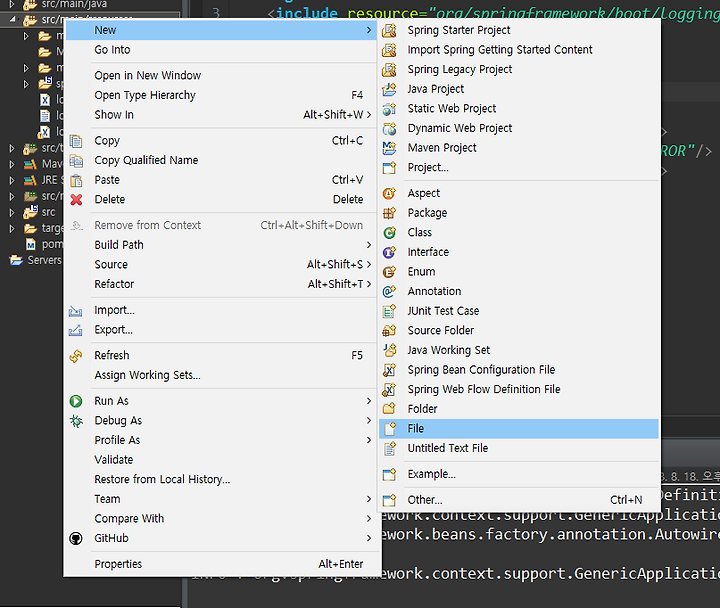The width and height of the screenshot is (720, 608).
Task: Click the Folder icon in submenu
Action: 389,409
